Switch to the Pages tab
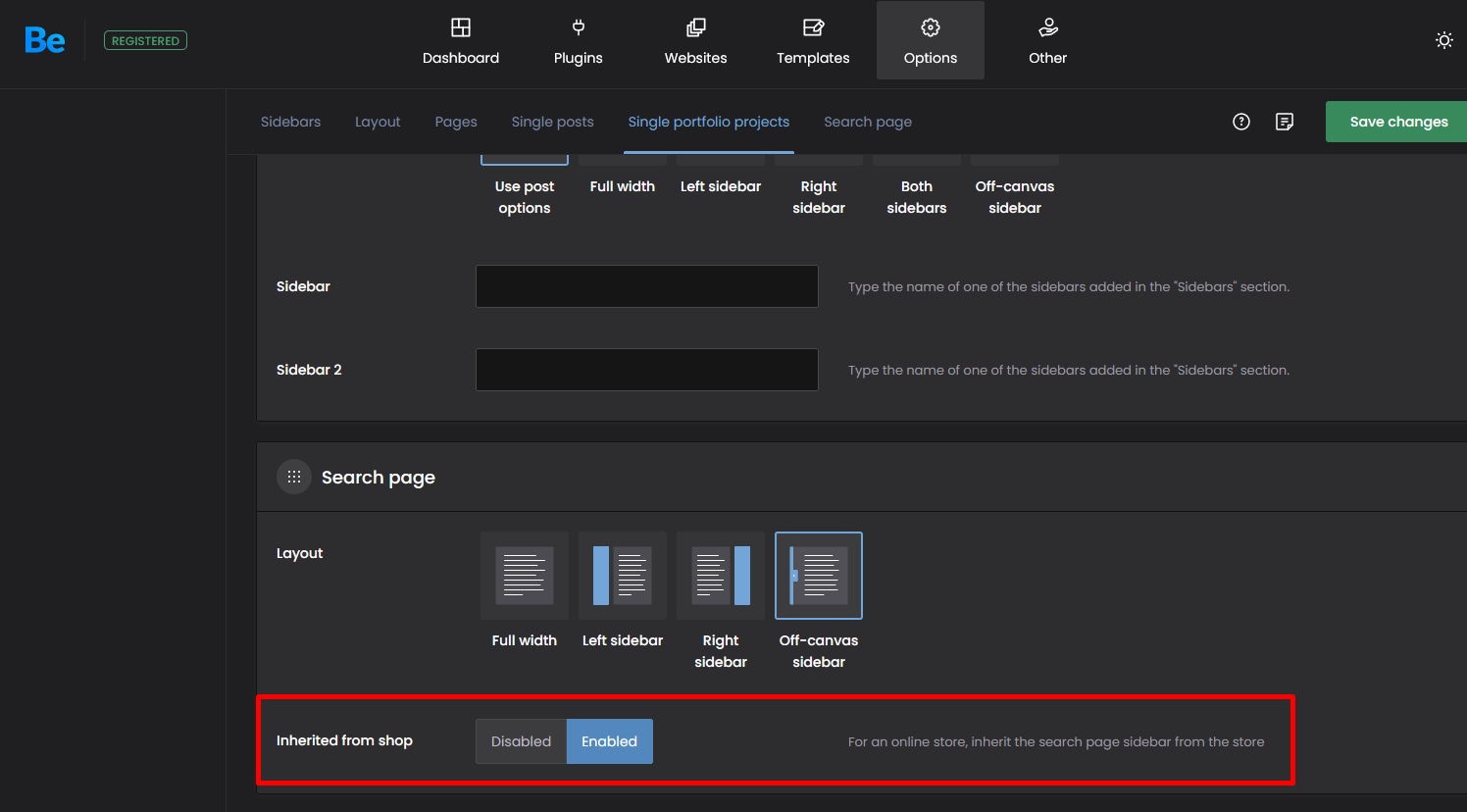Viewport: 1467px width, 812px height. coord(456,122)
